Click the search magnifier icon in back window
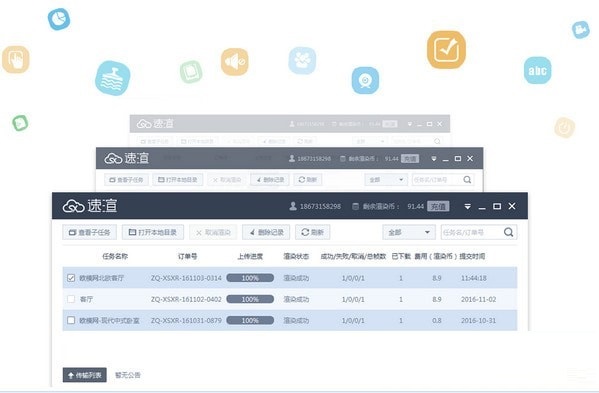The image size is (599, 393). click(437, 141)
